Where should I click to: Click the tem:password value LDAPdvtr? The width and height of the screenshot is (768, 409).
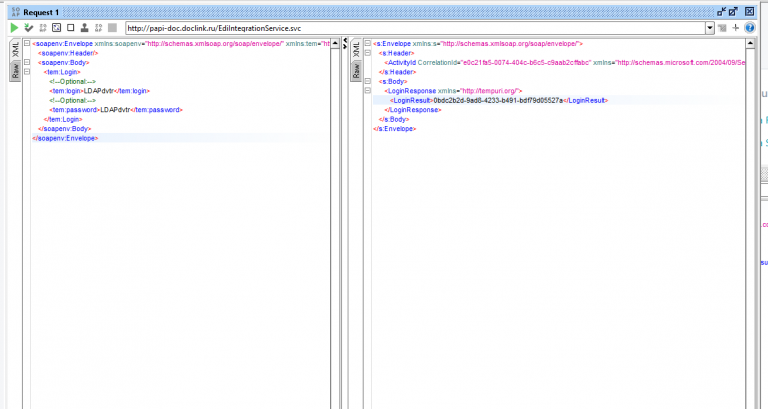pyautogui.click(x=115, y=110)
